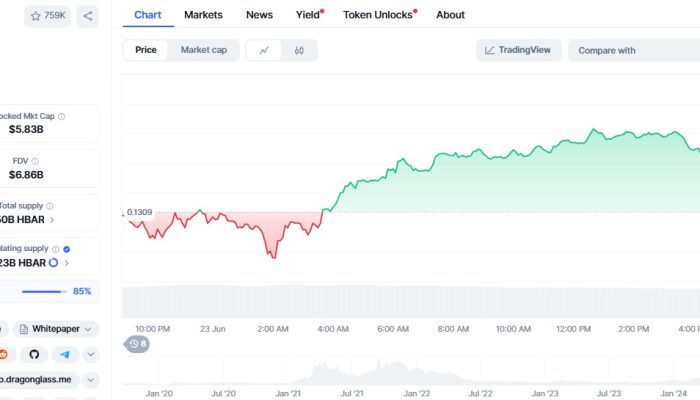Open the Markets tab
The width and height of the screenshot is (700, 400).
click(x=203, y=15)
